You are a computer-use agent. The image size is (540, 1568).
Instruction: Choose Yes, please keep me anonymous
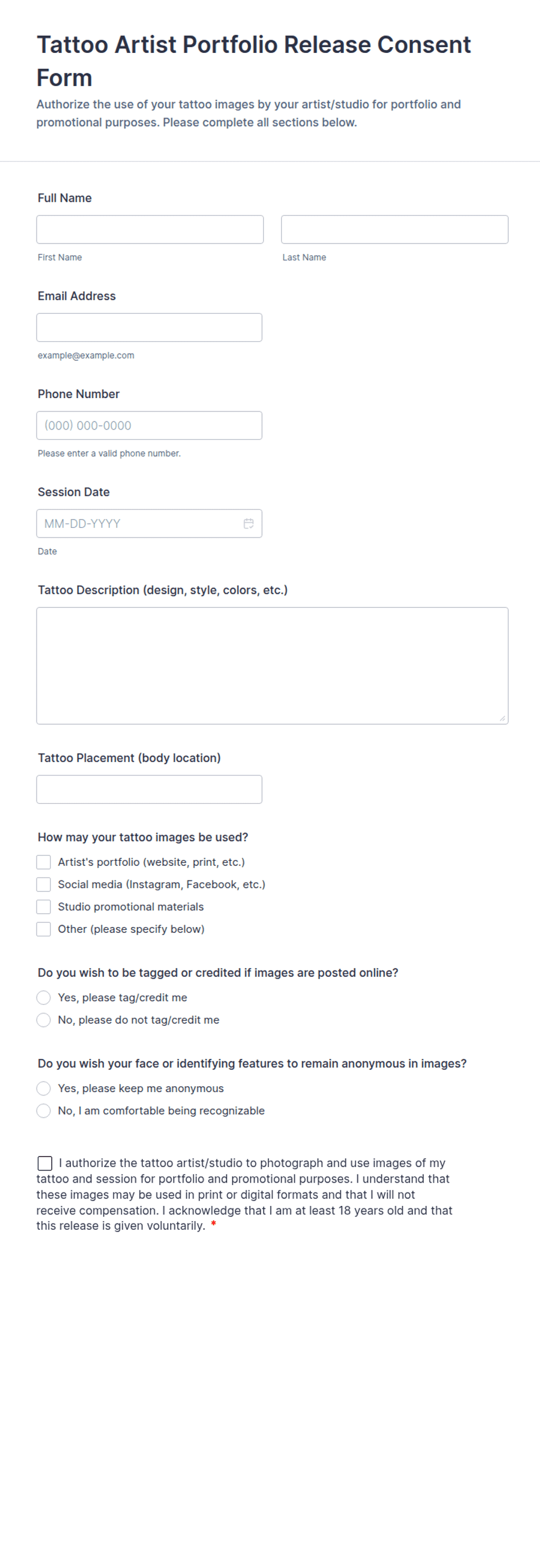coord(44,1089)
